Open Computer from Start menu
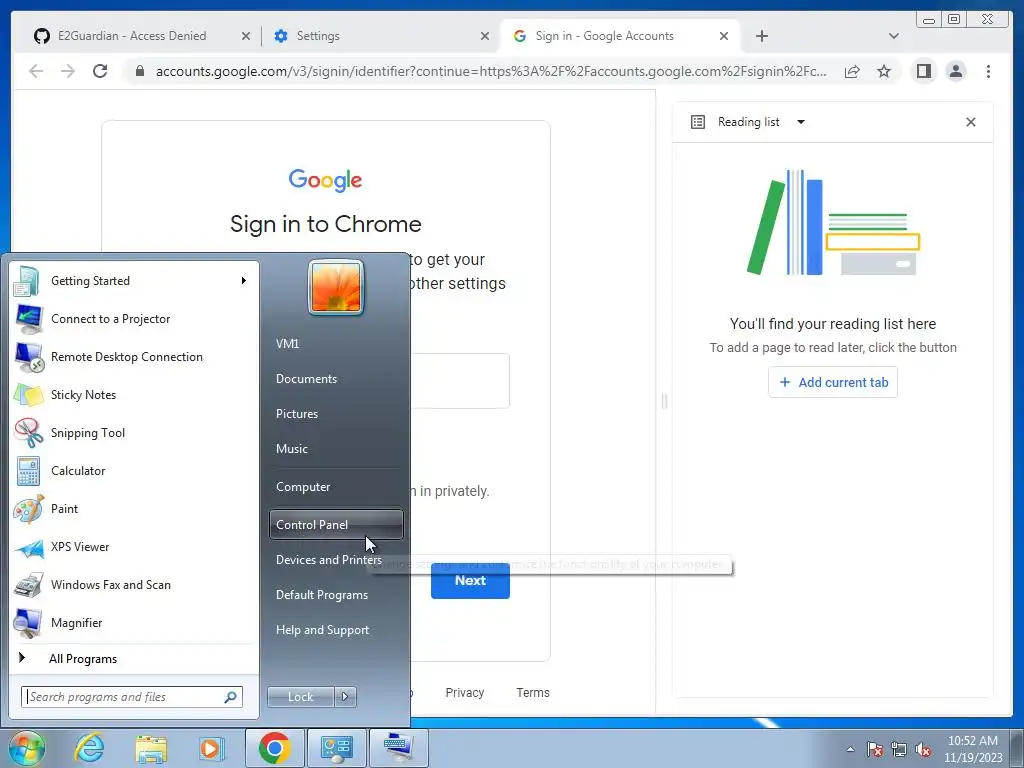 tap(336, 487)
